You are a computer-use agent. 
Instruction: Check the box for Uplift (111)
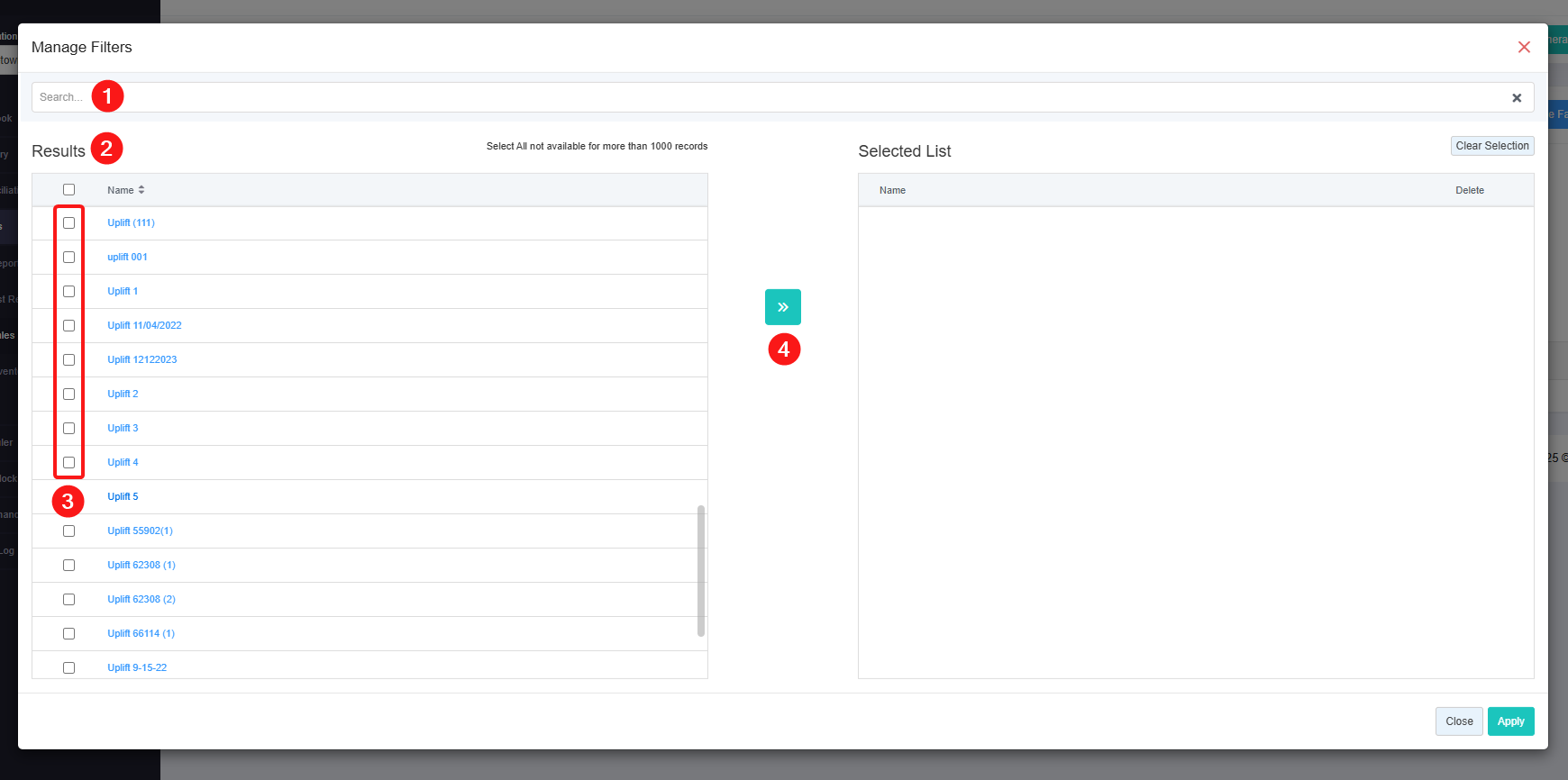coord(68,223)
